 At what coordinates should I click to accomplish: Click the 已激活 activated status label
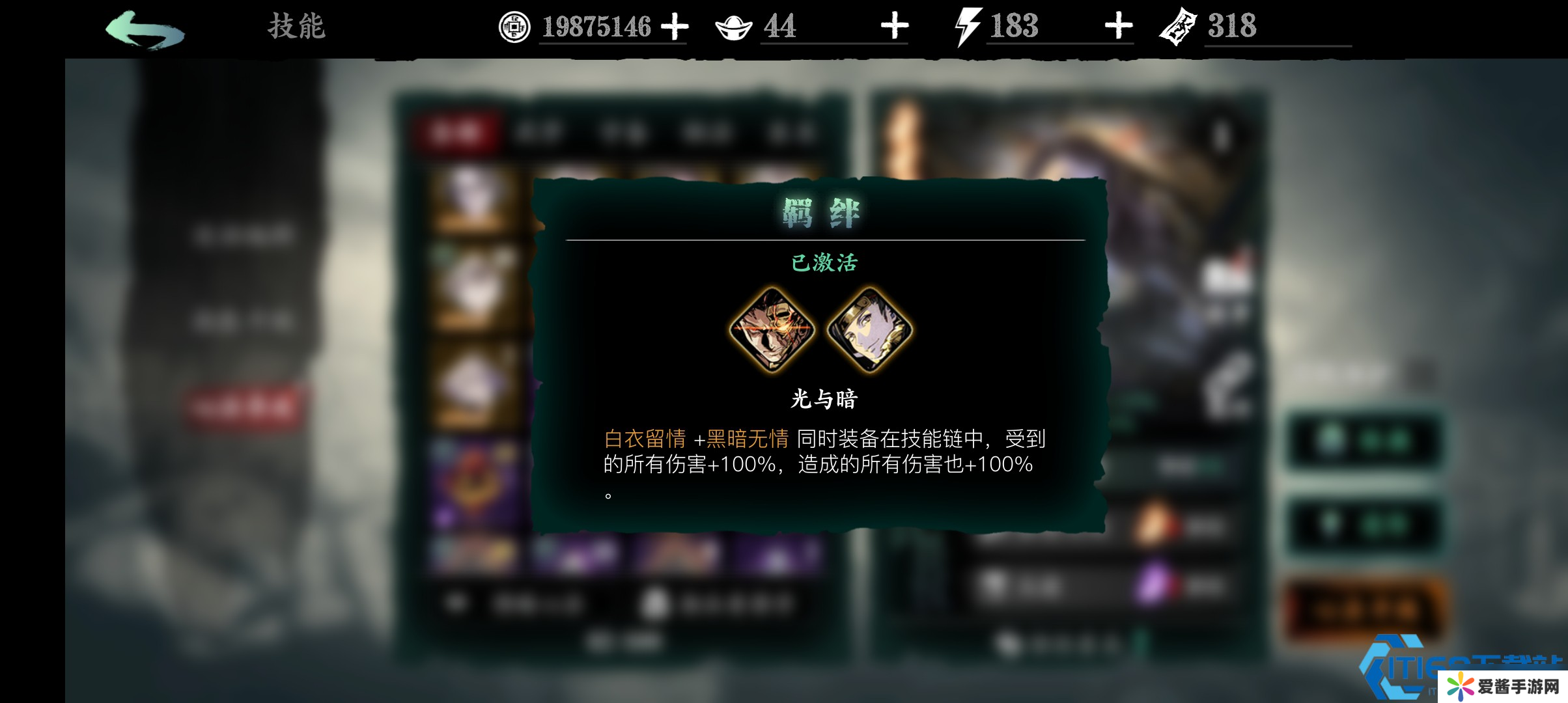tap(824, 262)
